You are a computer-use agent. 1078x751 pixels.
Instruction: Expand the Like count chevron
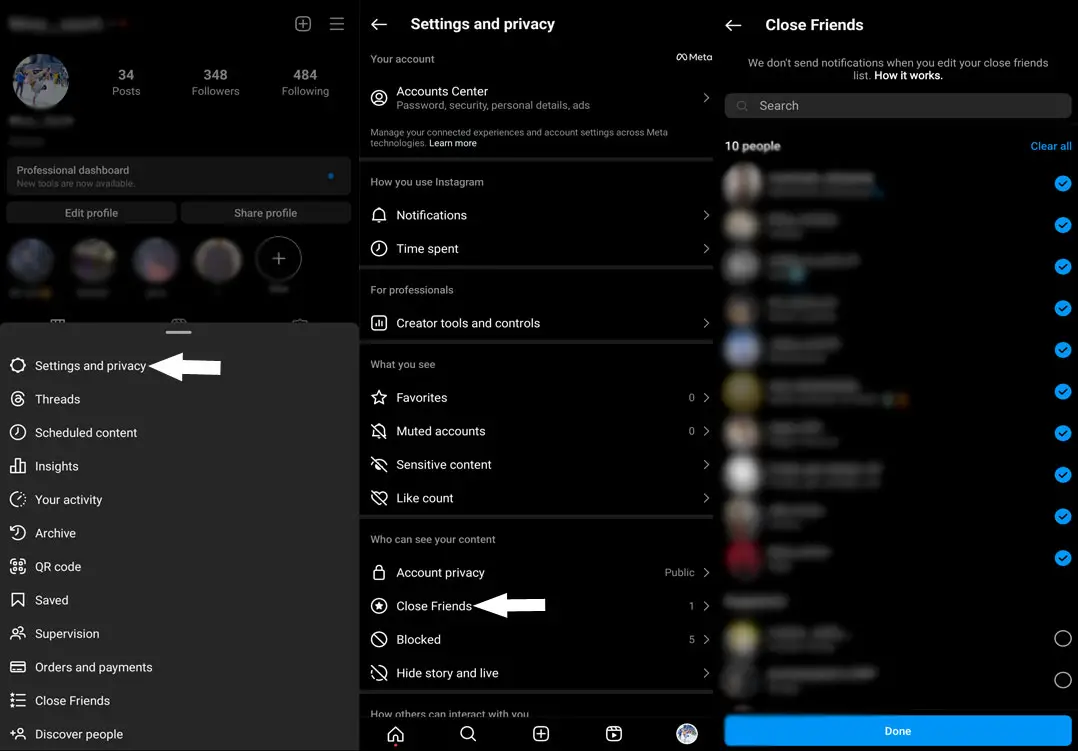click(706, 498)
